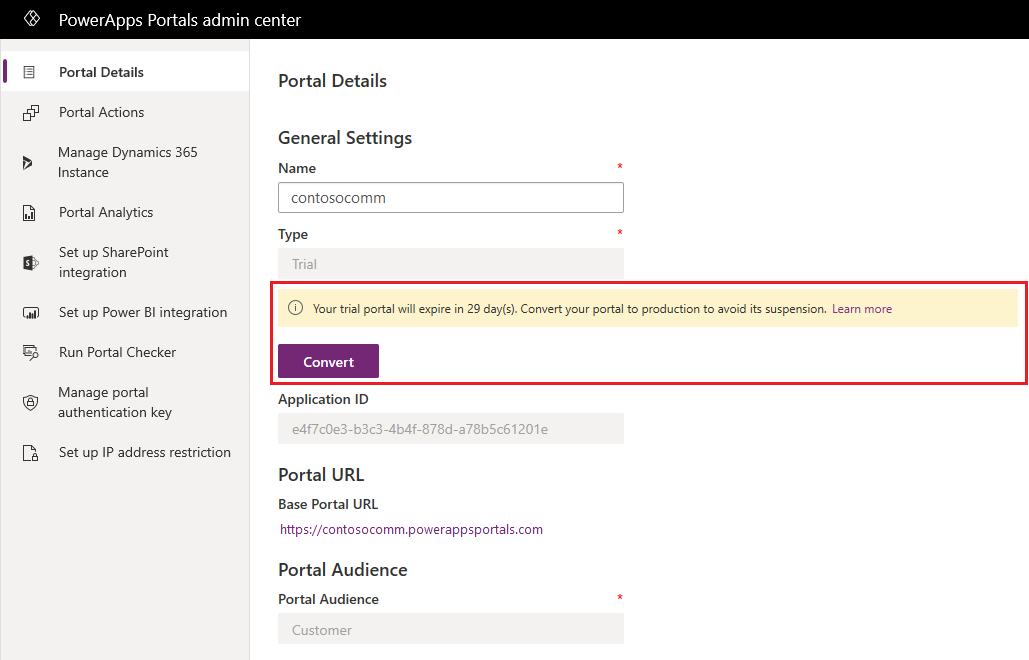This screenshot has width=1029, height=660.
Task: Click the SharePoint integration icon
Action: coord(30,263)
